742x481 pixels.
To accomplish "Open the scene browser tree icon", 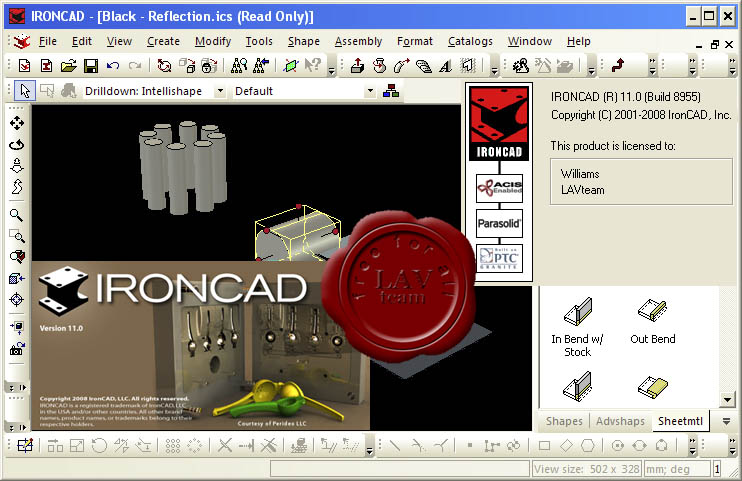I will [x=391, y=90].
